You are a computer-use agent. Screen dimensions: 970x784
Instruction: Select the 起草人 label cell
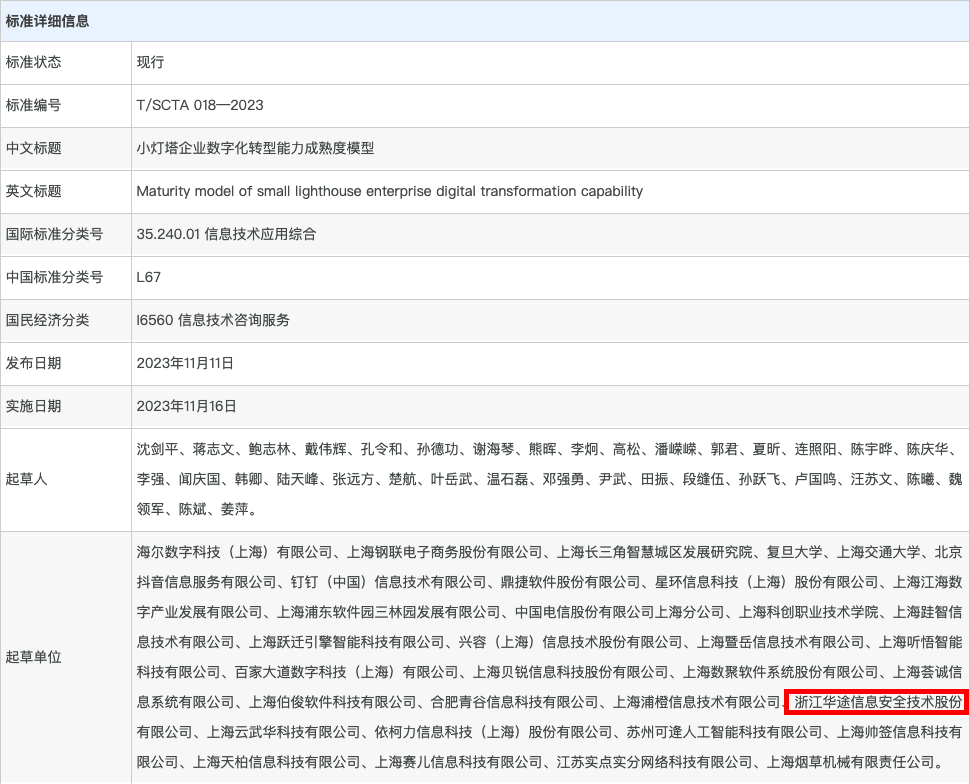(27, 479)
